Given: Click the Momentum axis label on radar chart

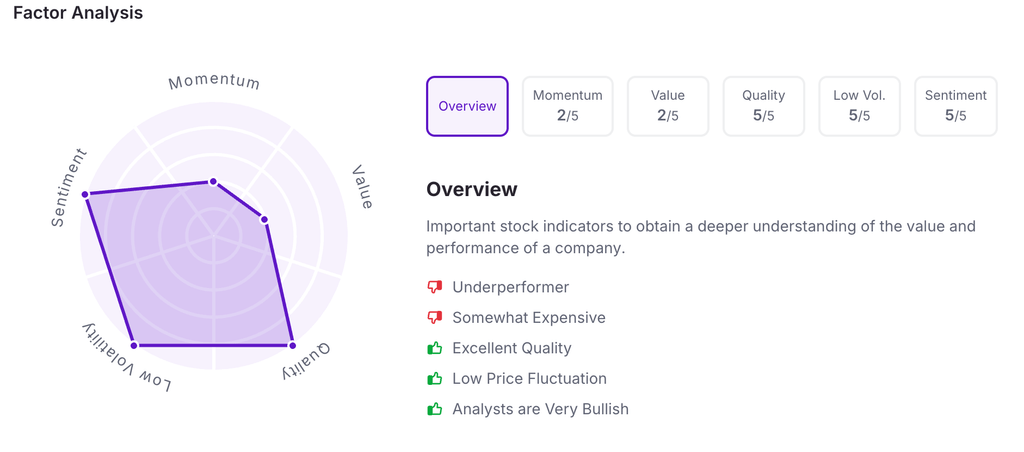Looking at the screenshot, I should (214, 81).
